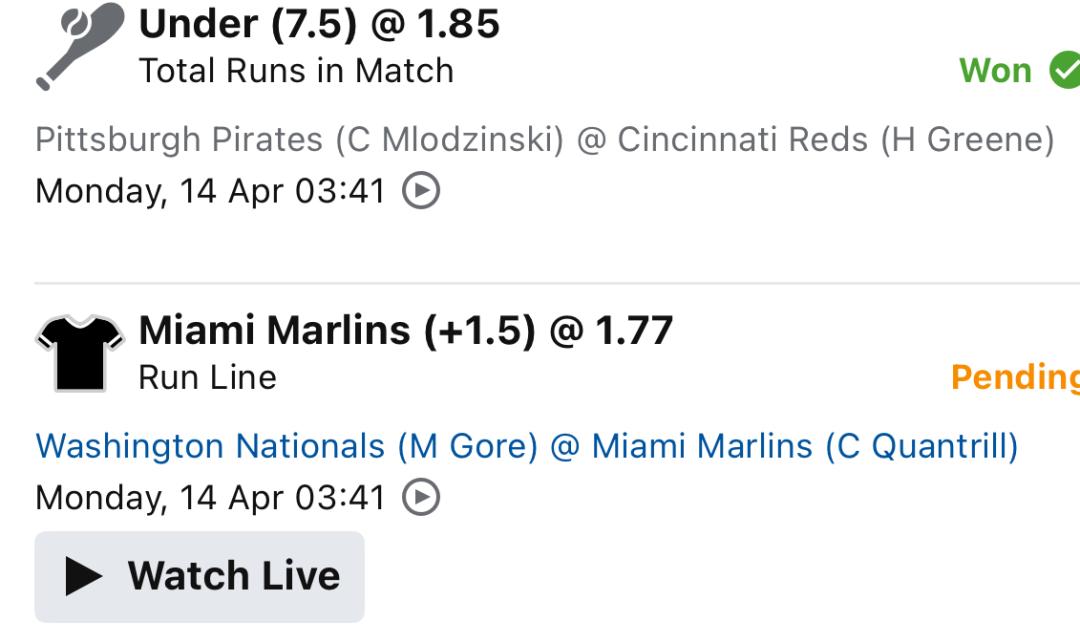Click the Watch Live button
The image size is (1080, 643).
click(200, 577)
